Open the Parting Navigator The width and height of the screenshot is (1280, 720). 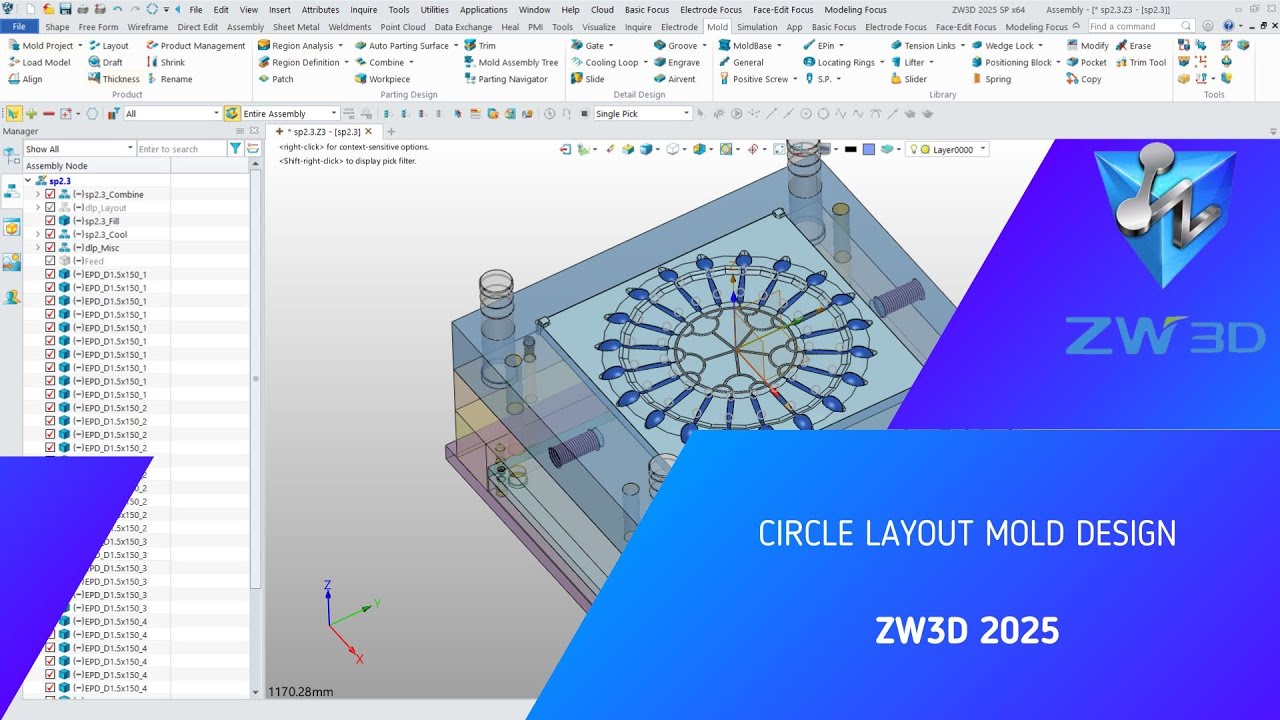[505, 79]
